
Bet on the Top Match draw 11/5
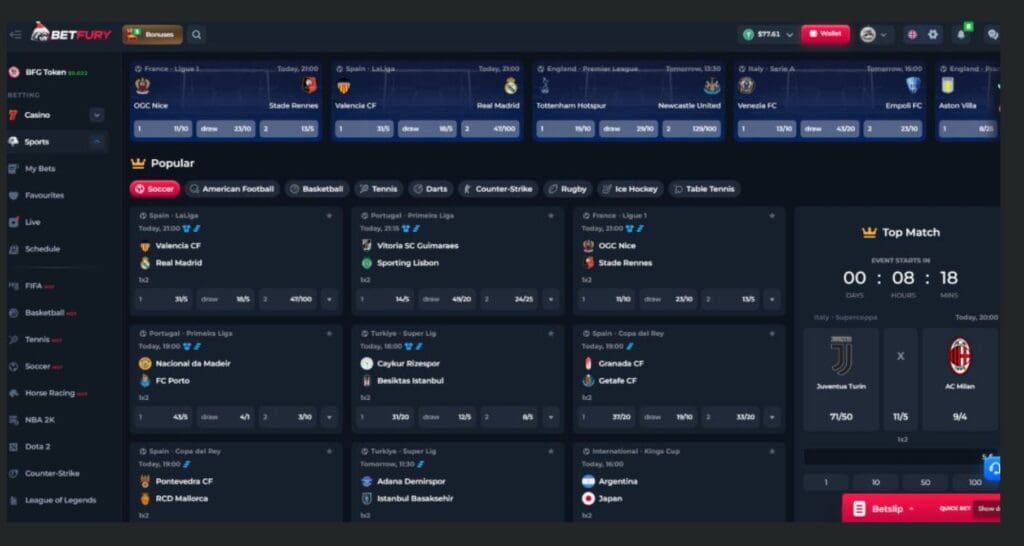[x=901, y=379]
